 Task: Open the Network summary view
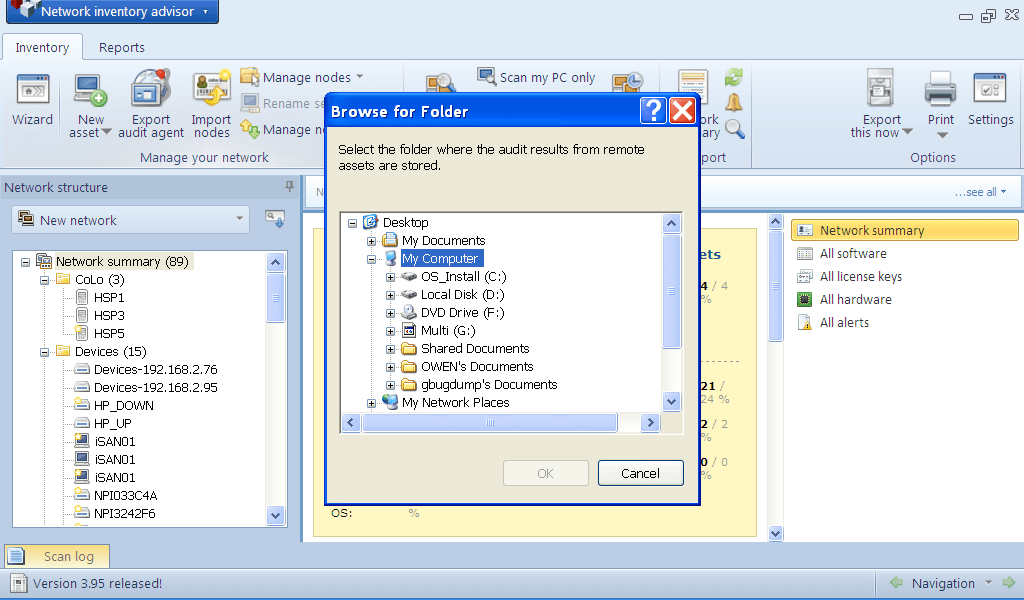(x=904, y=230)
